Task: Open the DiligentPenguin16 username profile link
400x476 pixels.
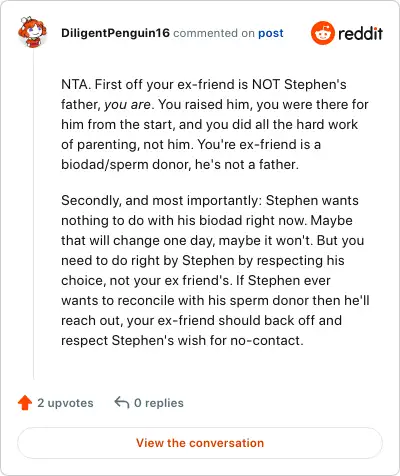Action: pyautogui.click(x=115, y=33)
